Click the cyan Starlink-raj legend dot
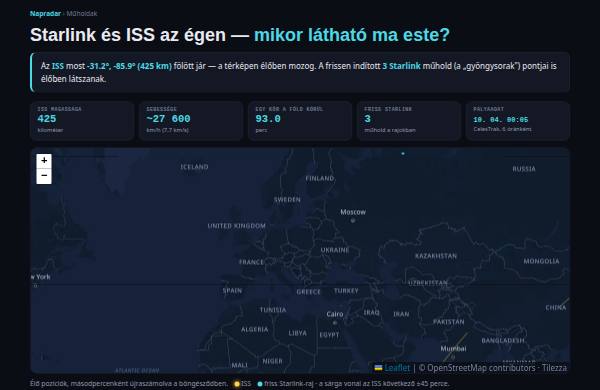 [x=260, y=384]
